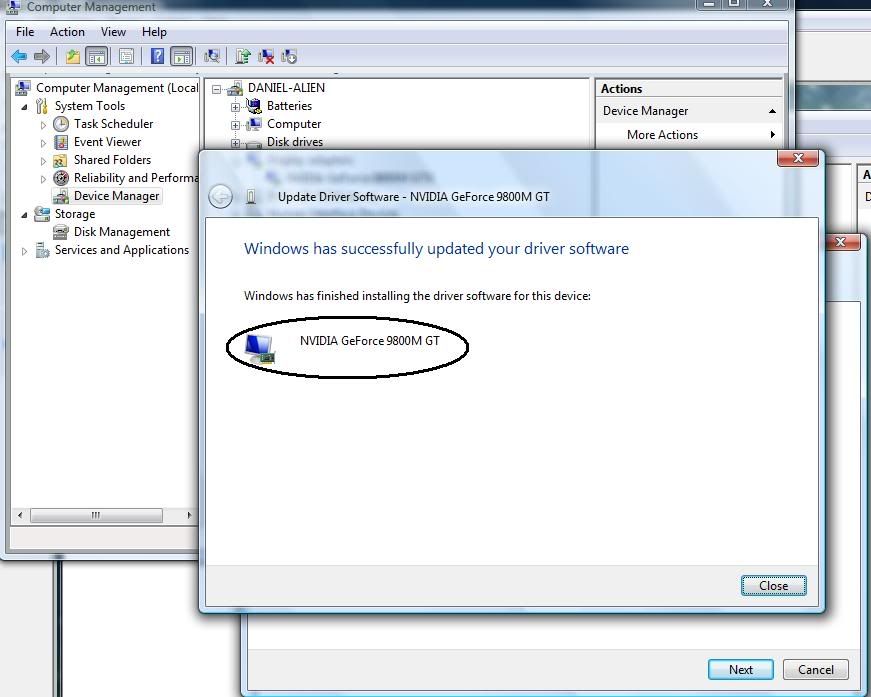Screen dimensions: 871x697
Task: Click Update Driver Software toolbar icon
Action: click(243, 56)
